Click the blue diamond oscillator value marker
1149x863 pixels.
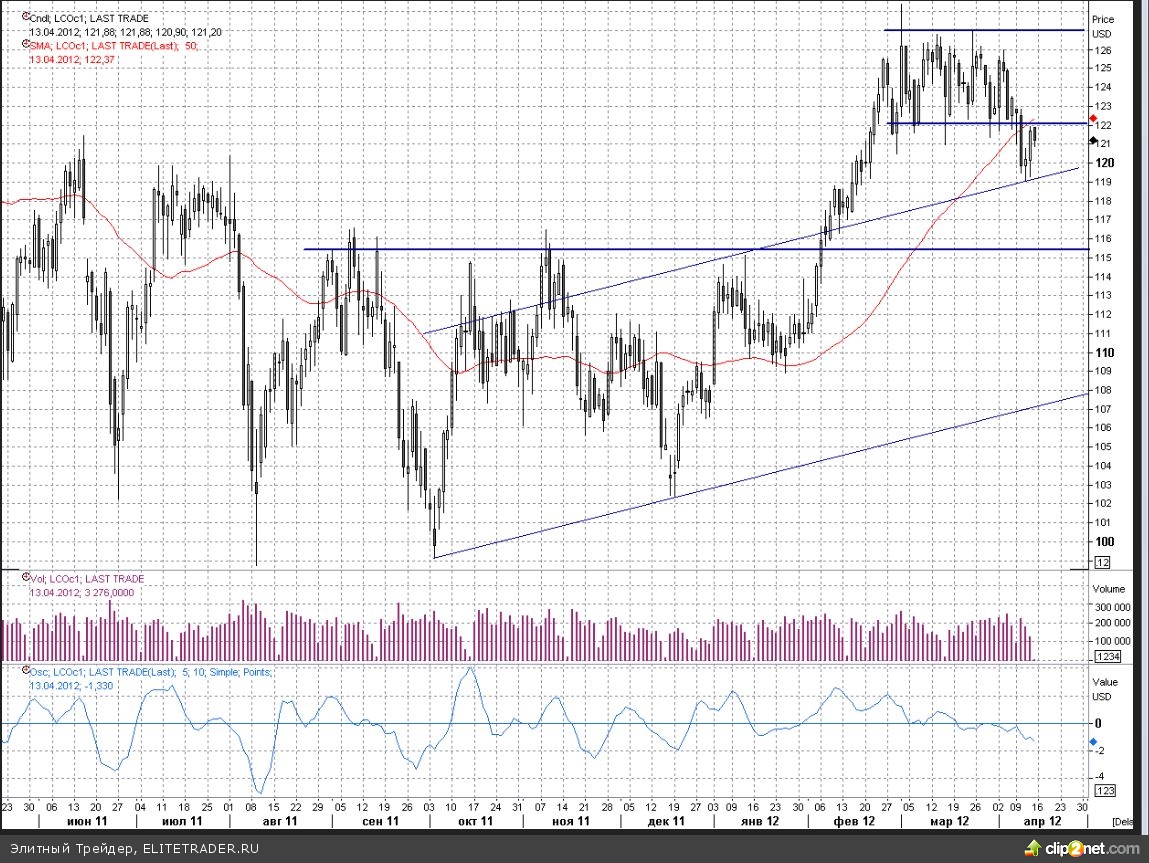pyautogui.click(x=1094, y=741)
